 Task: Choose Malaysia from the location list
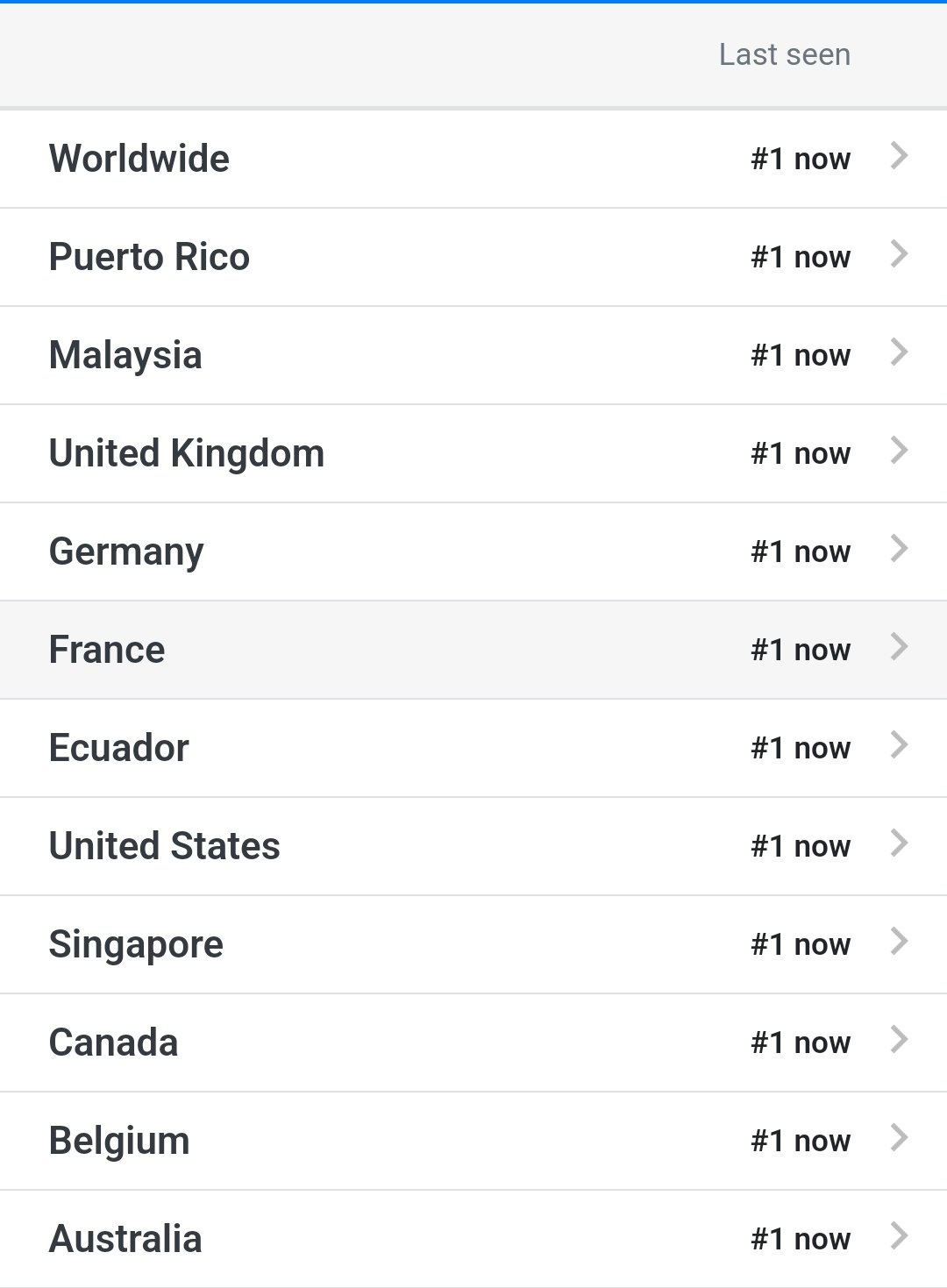[125, 355]
